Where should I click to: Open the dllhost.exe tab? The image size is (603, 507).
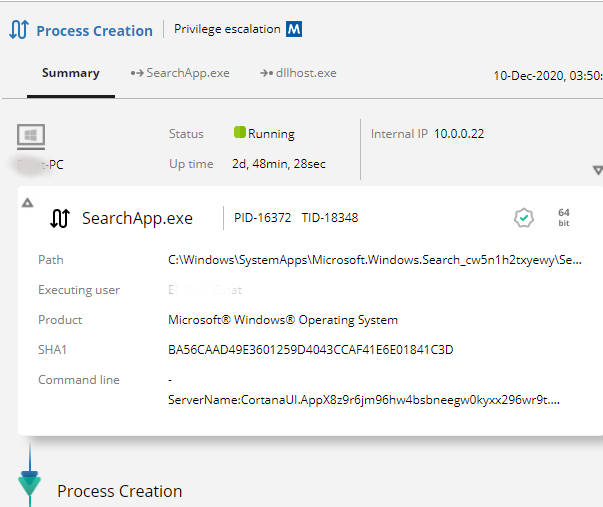tap(298, 73)
